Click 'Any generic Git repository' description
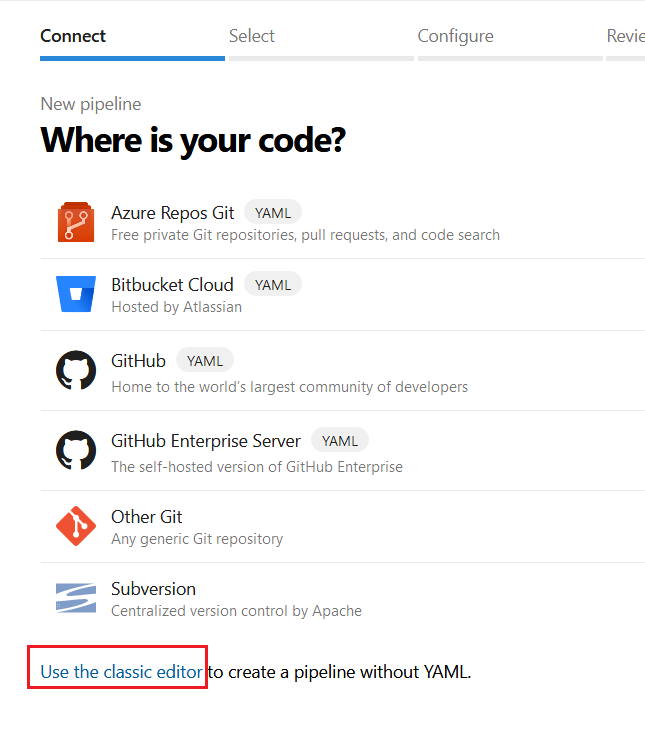 (197, 539)
